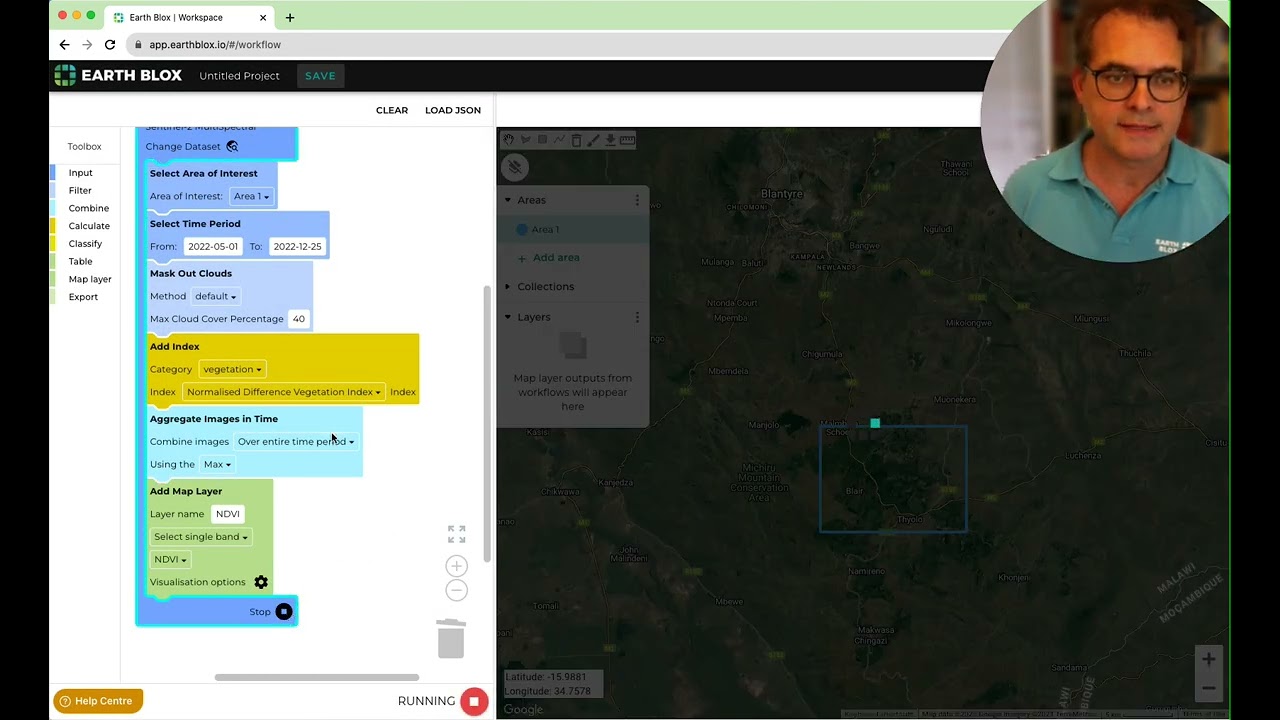Go back in the browser
Viewport: 1280px width, 720px height.
[x=64, y=45]
